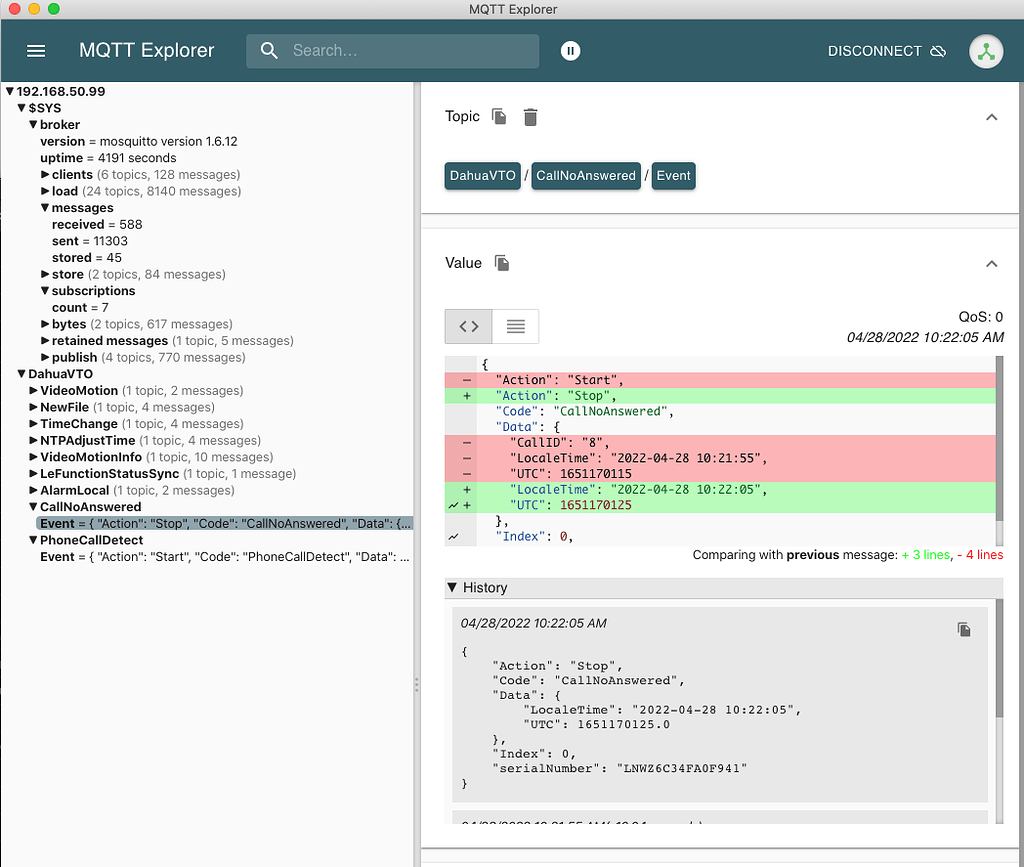Click the green MQTT Explorer logo icon

pos(986,50)
